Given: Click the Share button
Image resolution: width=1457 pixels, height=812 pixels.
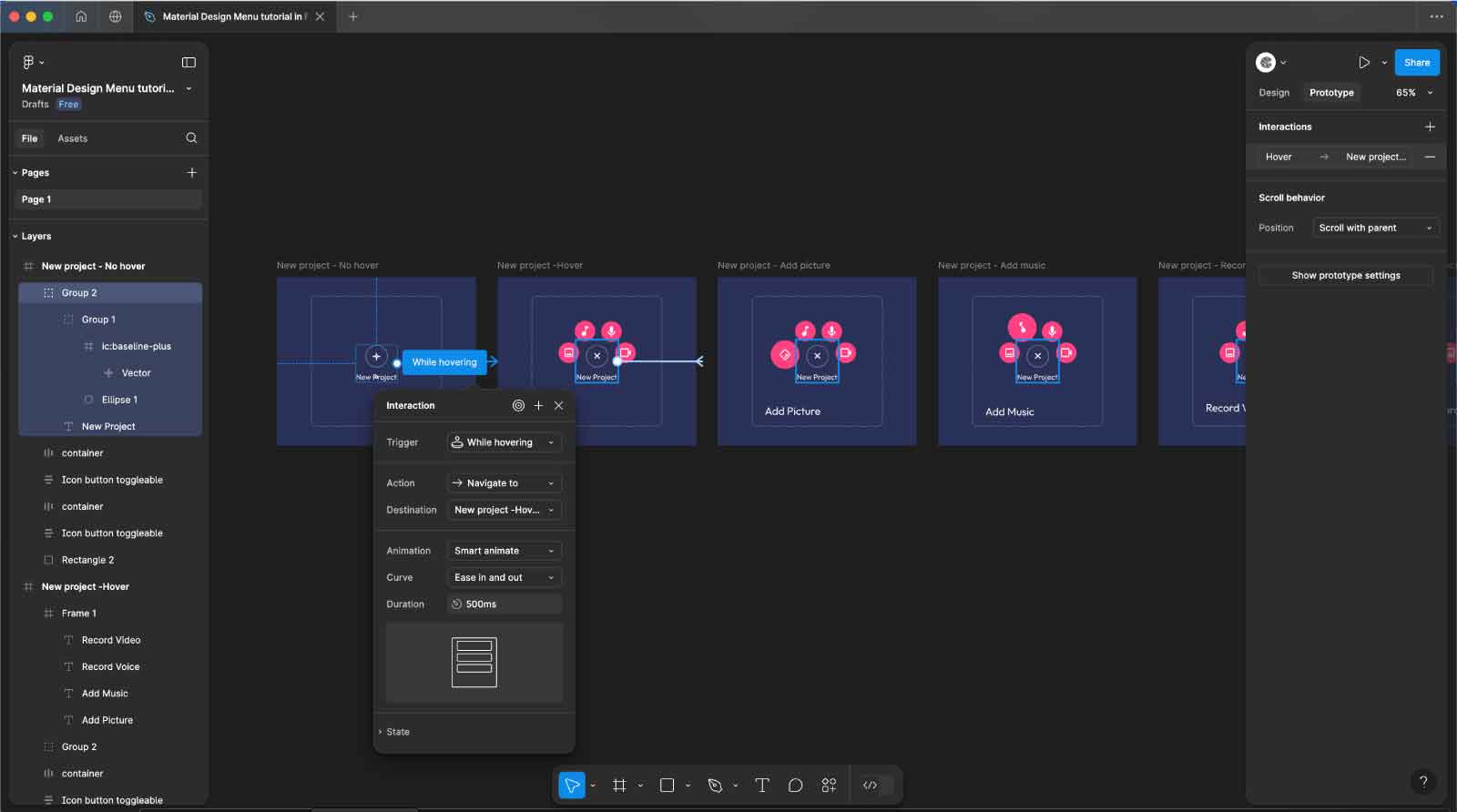Looking at the screenshot, I should click(1416, 63).
